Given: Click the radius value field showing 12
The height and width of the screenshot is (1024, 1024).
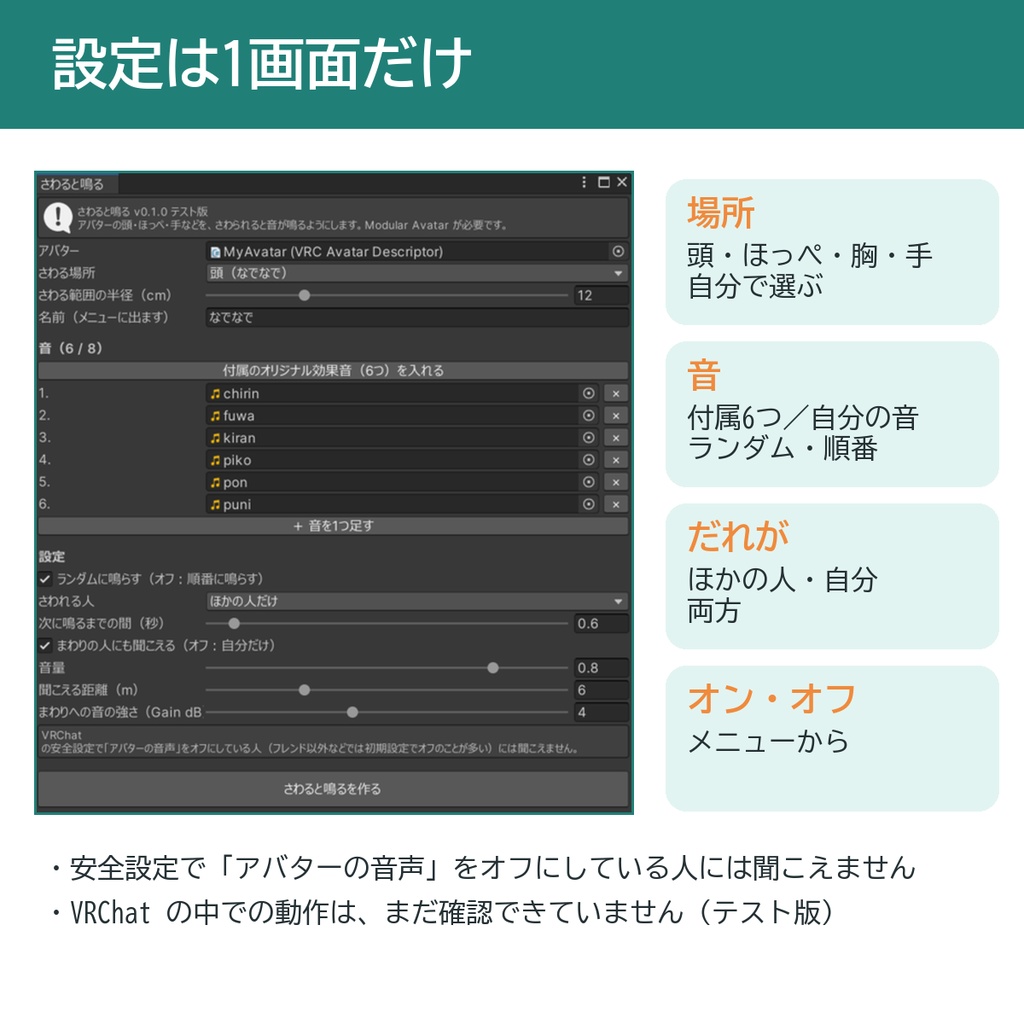Looking at the screenshot, I should click(601, 295).
